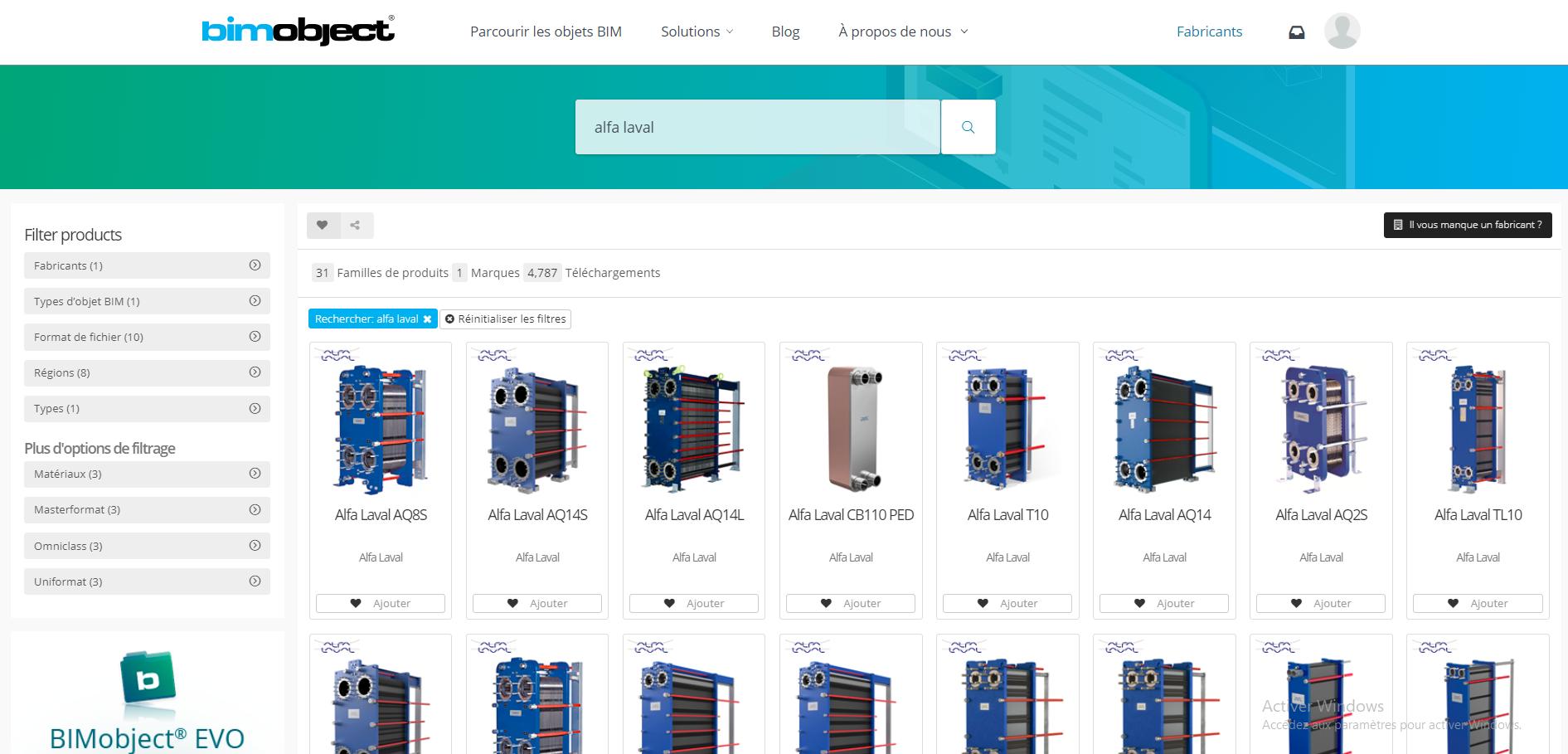1568x754 pixels.
Task: Open Parcourir les objets BIM menu
Action: [546, 32]
